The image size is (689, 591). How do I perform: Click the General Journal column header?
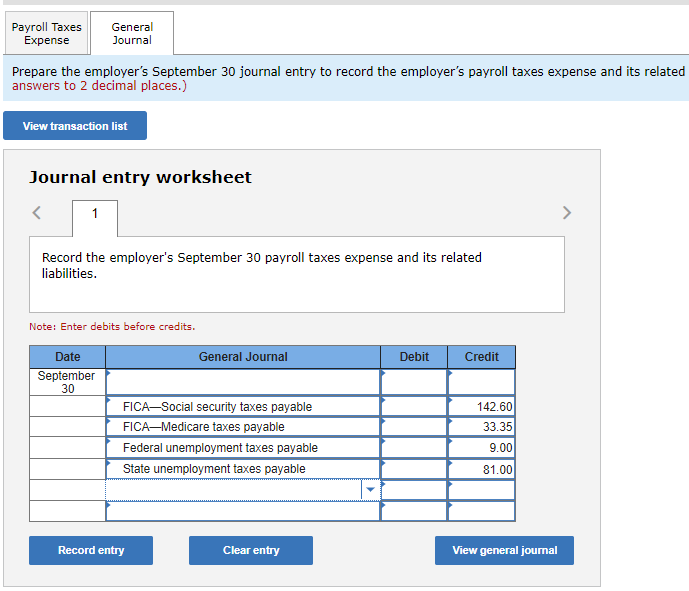[243, 357]
